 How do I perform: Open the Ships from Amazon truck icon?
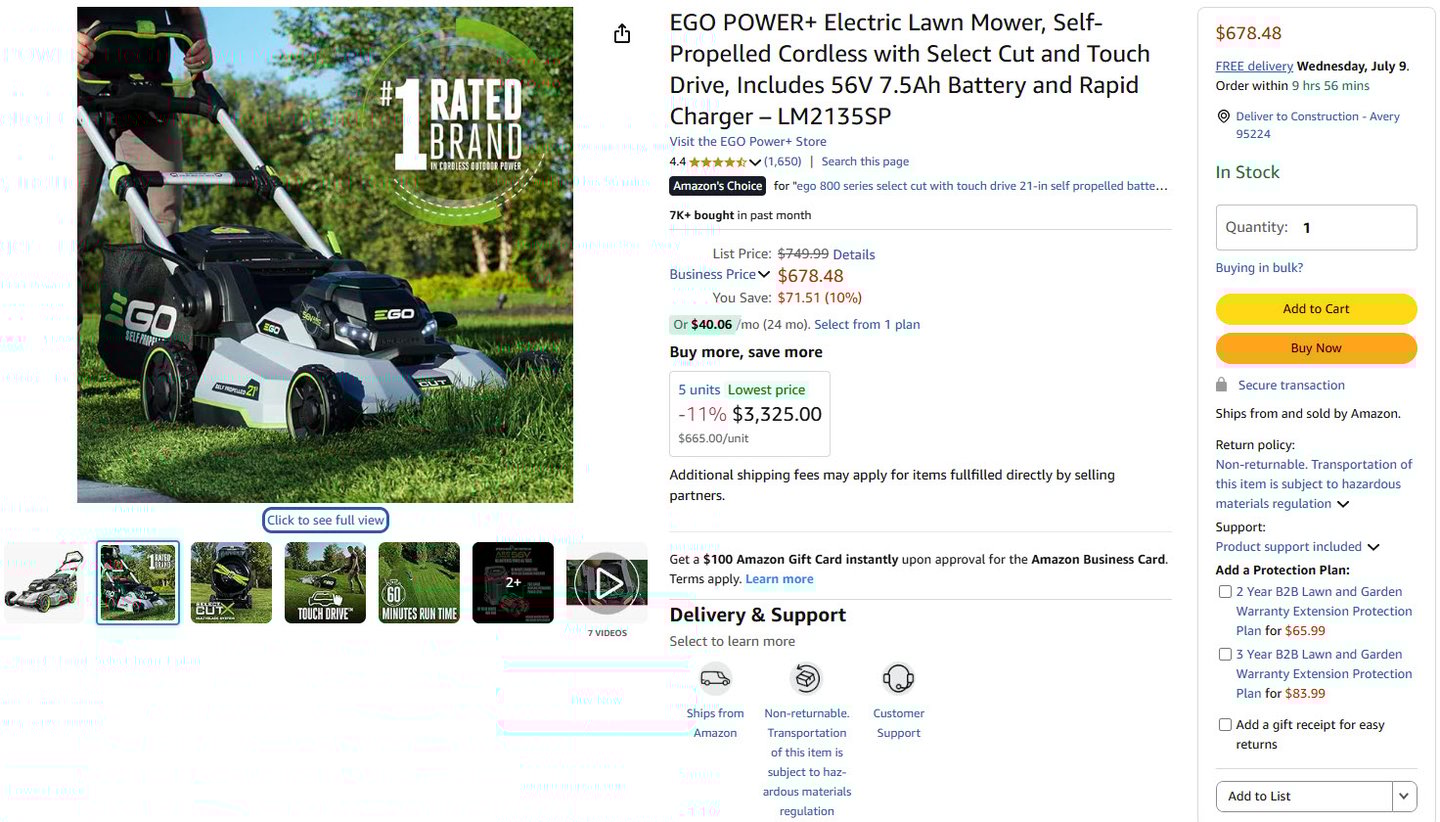pos(715,679)
